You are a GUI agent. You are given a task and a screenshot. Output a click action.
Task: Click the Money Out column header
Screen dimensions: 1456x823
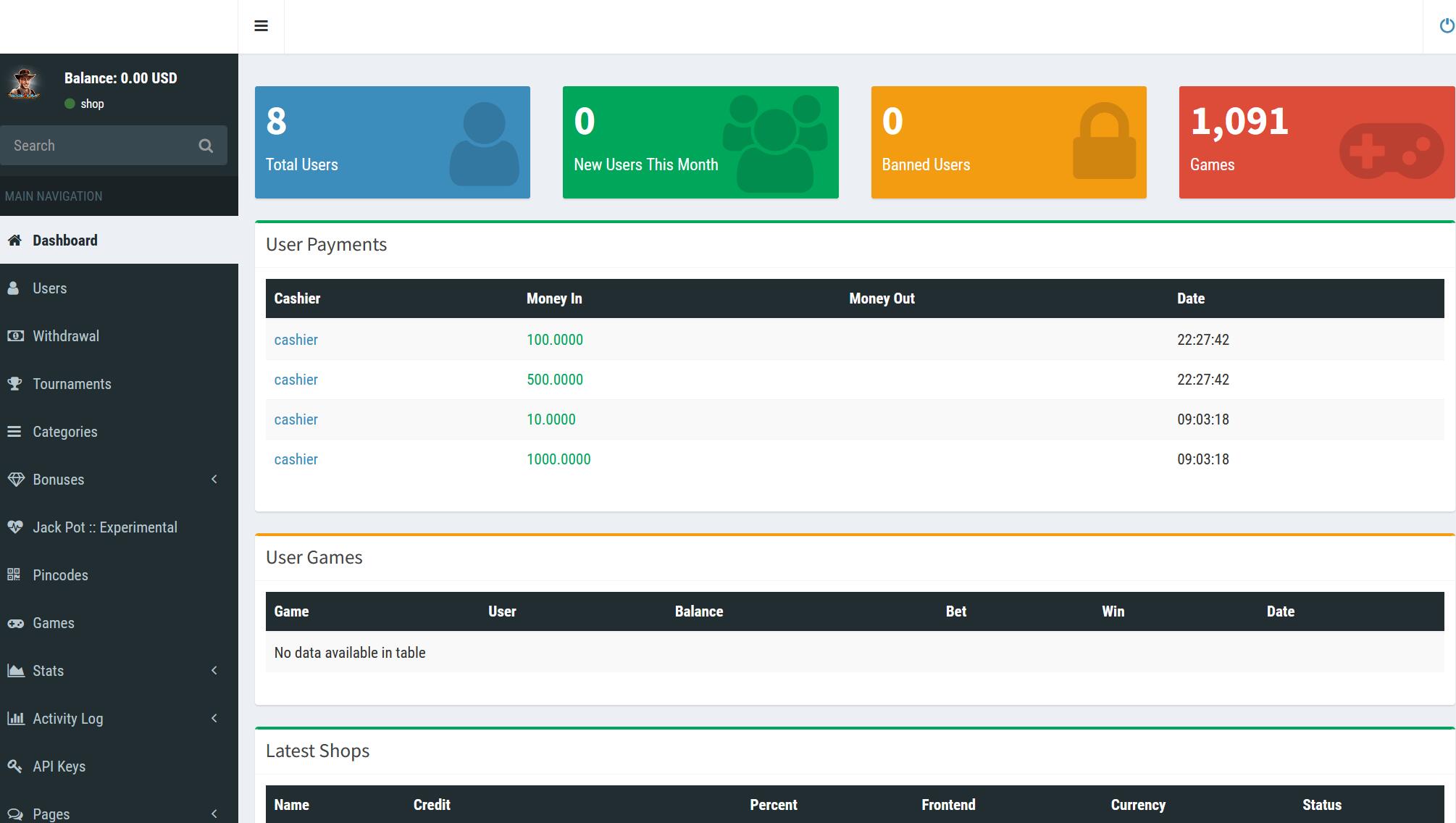tap(882, 298)
